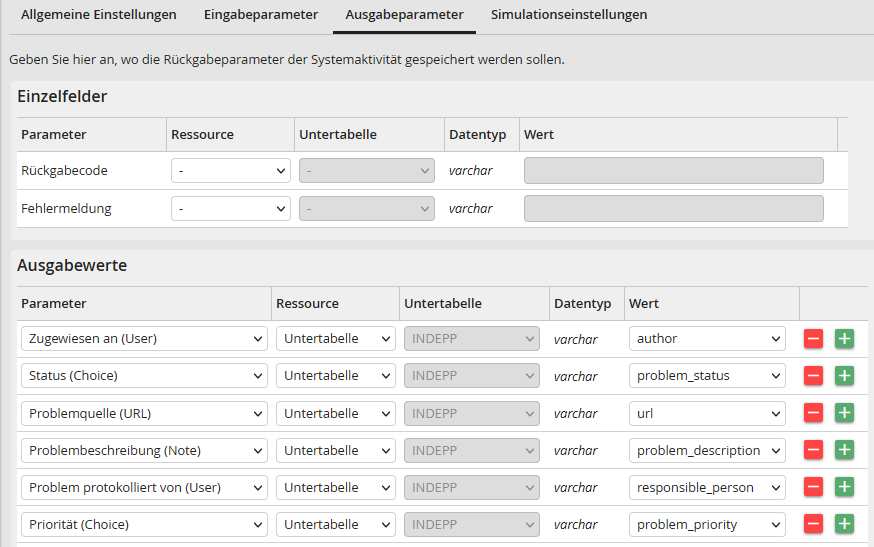874x547 pixels.
Task: Add a row after Problem protokolliert von (User)
Action: coord(844,487)
